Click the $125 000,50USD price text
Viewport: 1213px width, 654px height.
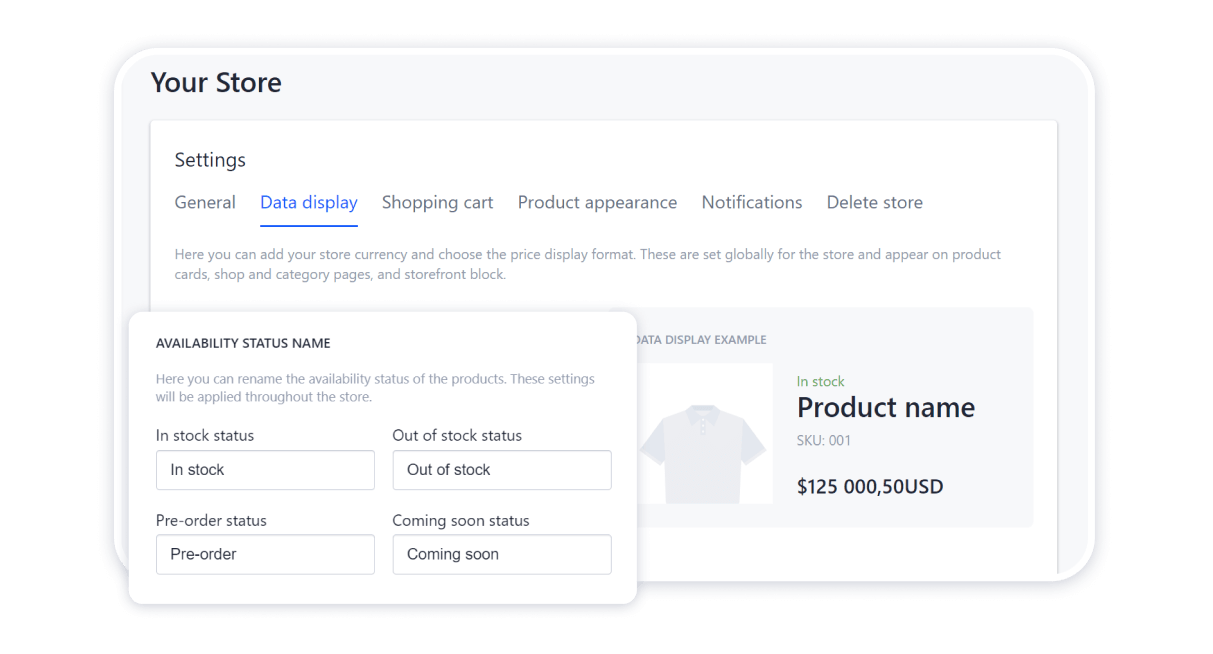coord(869,486)
